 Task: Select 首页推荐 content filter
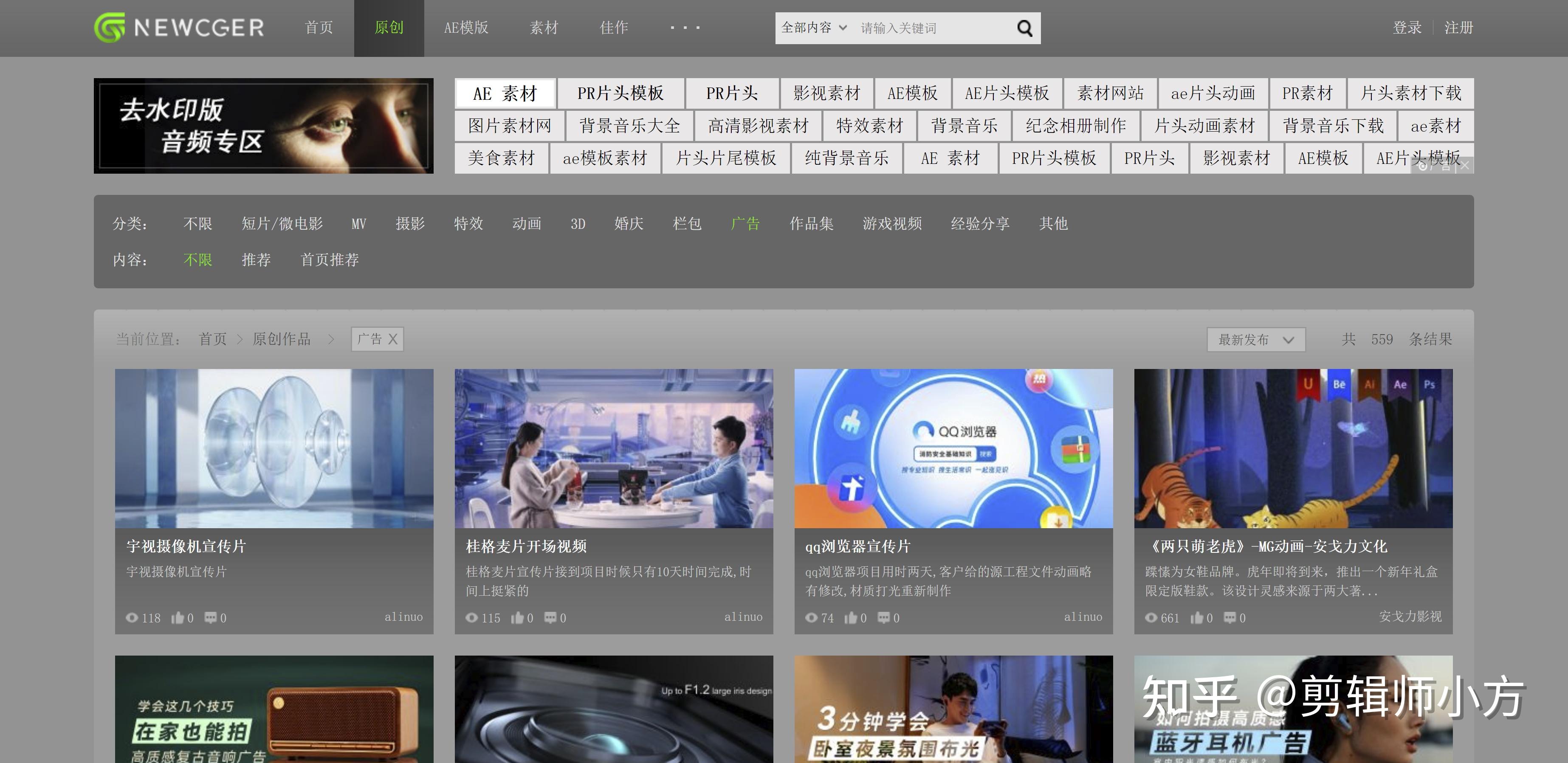pyautogui.click(x=330, y=260)
